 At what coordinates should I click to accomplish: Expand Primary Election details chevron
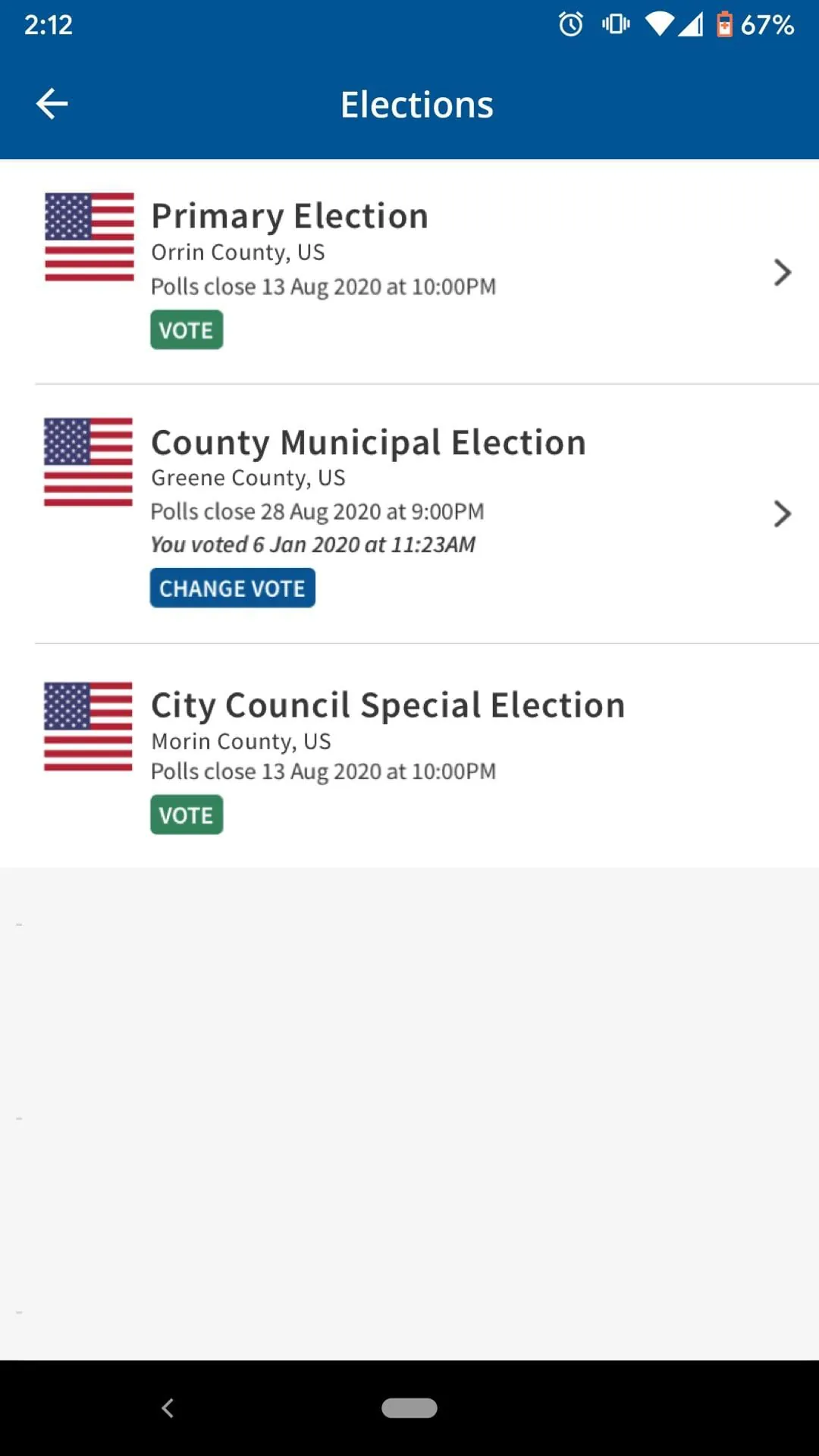[782, 272]
